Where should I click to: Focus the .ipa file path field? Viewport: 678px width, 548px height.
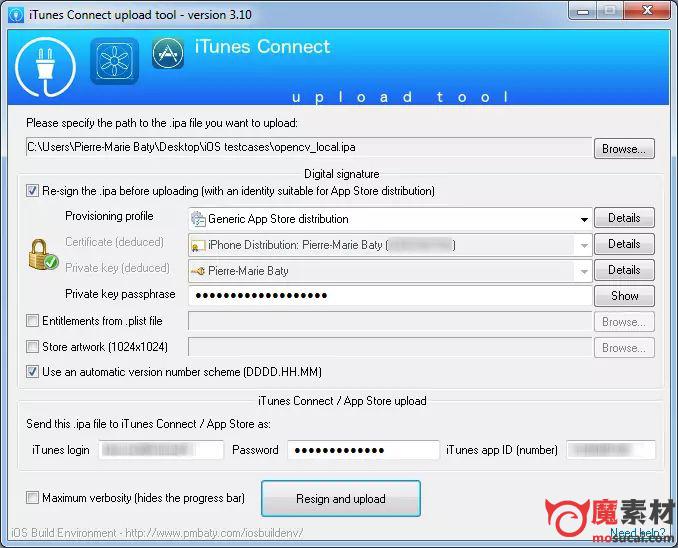tap(309, 147)
